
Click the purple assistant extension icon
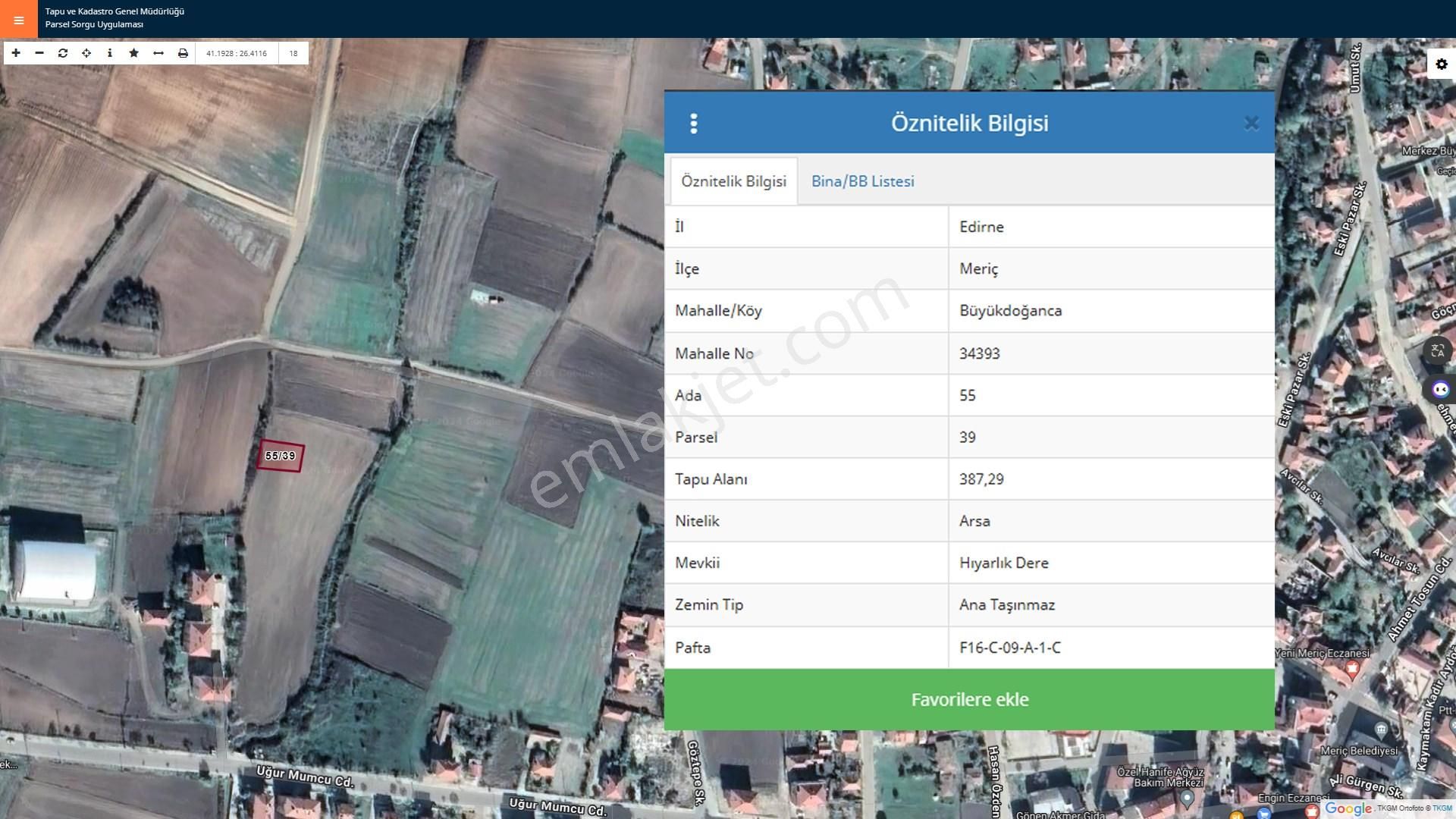[1440, 390]
